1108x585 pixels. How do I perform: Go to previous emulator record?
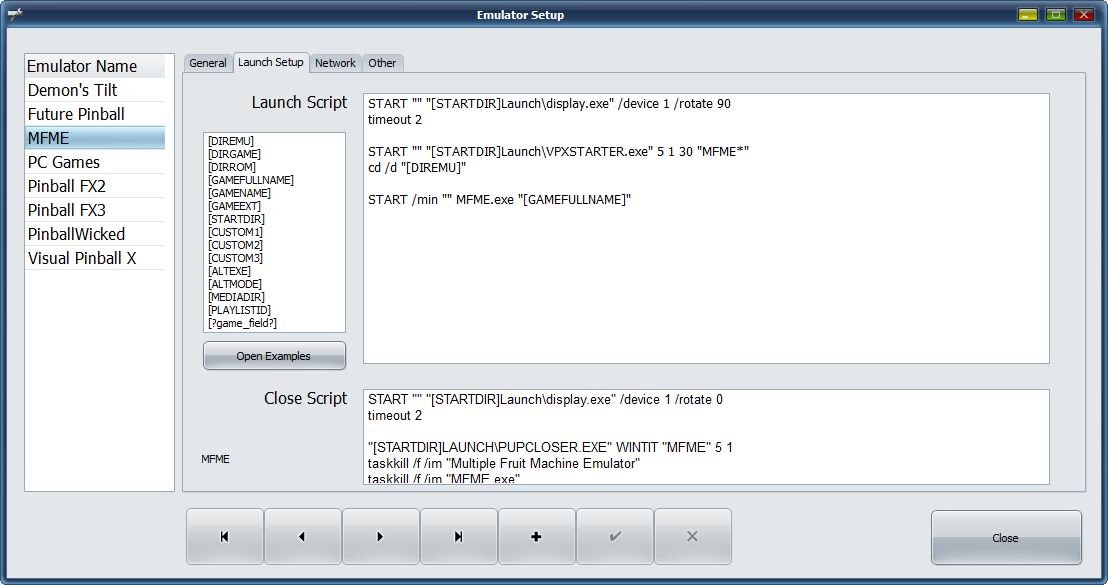(302, 536)
